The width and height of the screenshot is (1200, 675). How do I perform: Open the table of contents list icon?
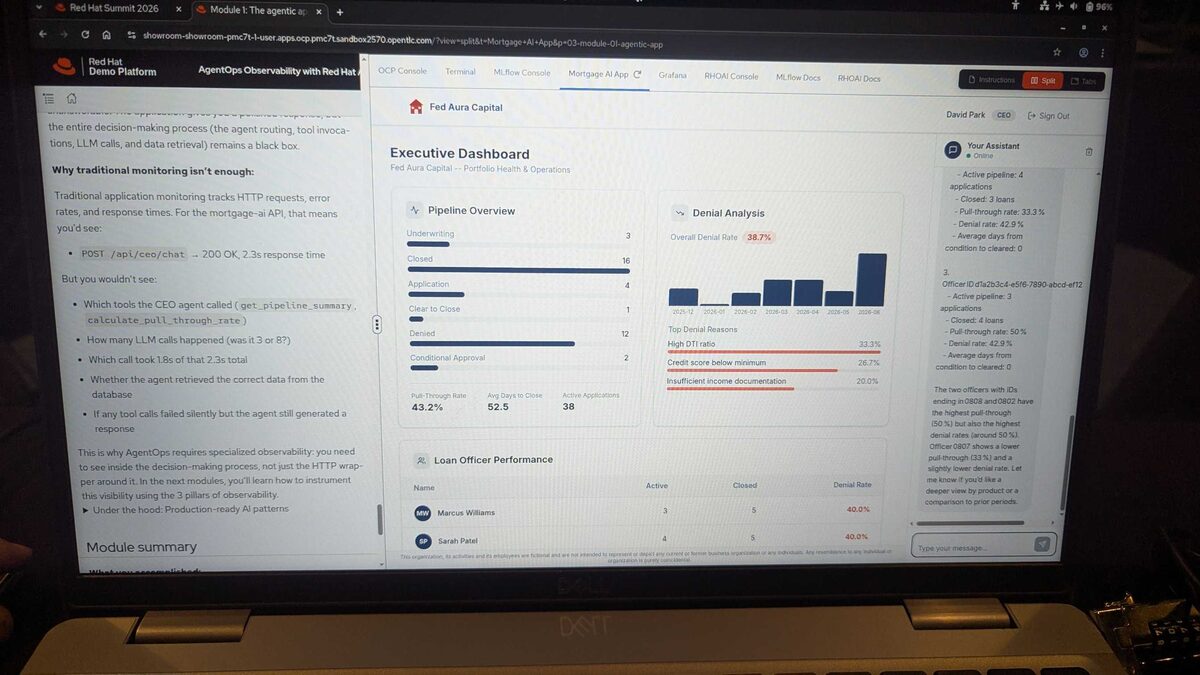point(48,98)
